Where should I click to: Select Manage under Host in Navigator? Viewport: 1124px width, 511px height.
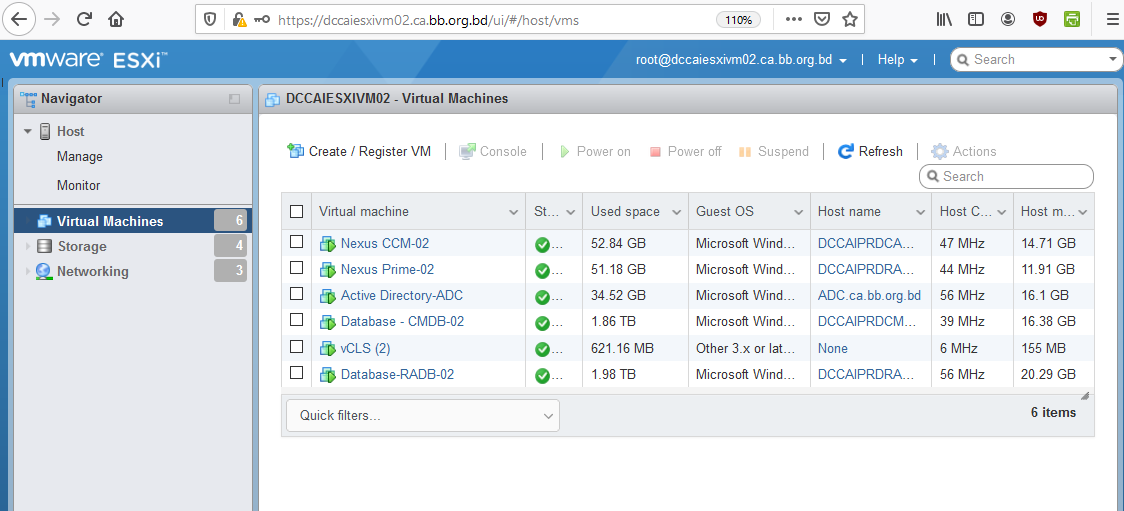coord(80,157)
